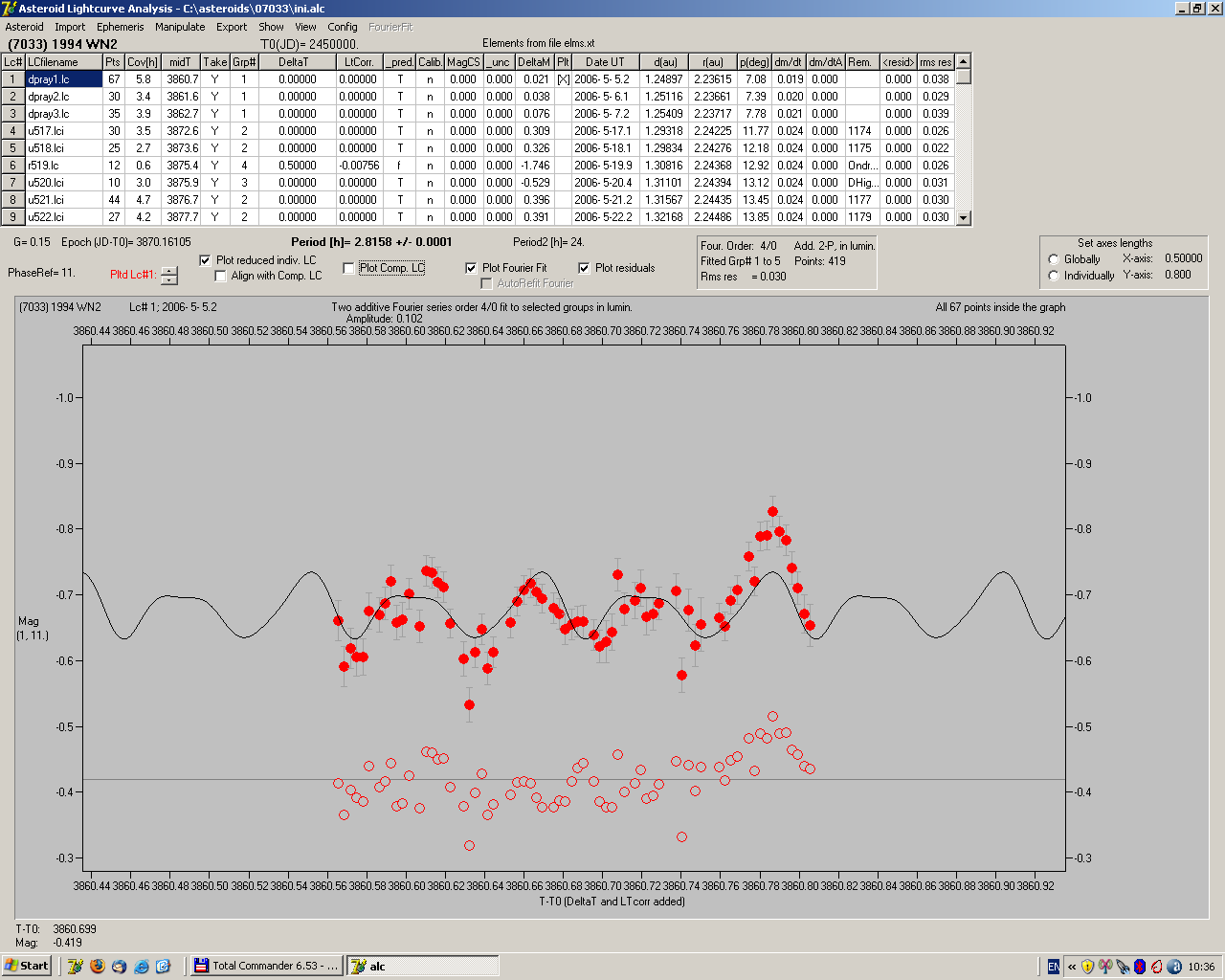
Task: Click the rocket tray icon
Action: pyautogui.click(x=1123, y=967)
